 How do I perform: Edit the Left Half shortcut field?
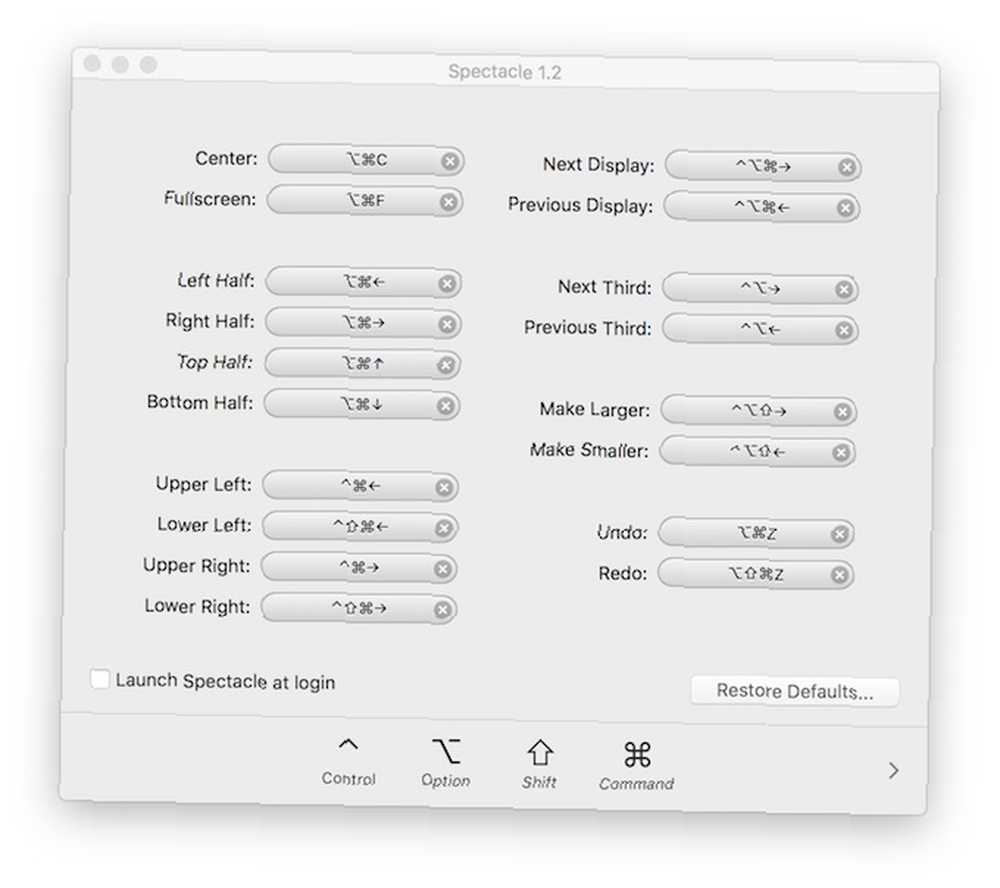point(364,282)
